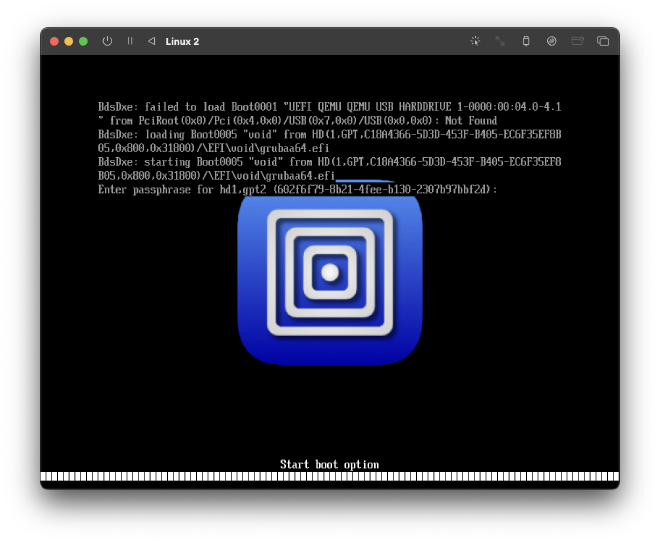Click the 'Start boot option' text
This screenshot has width=660, height=543.
coord(330,464)
